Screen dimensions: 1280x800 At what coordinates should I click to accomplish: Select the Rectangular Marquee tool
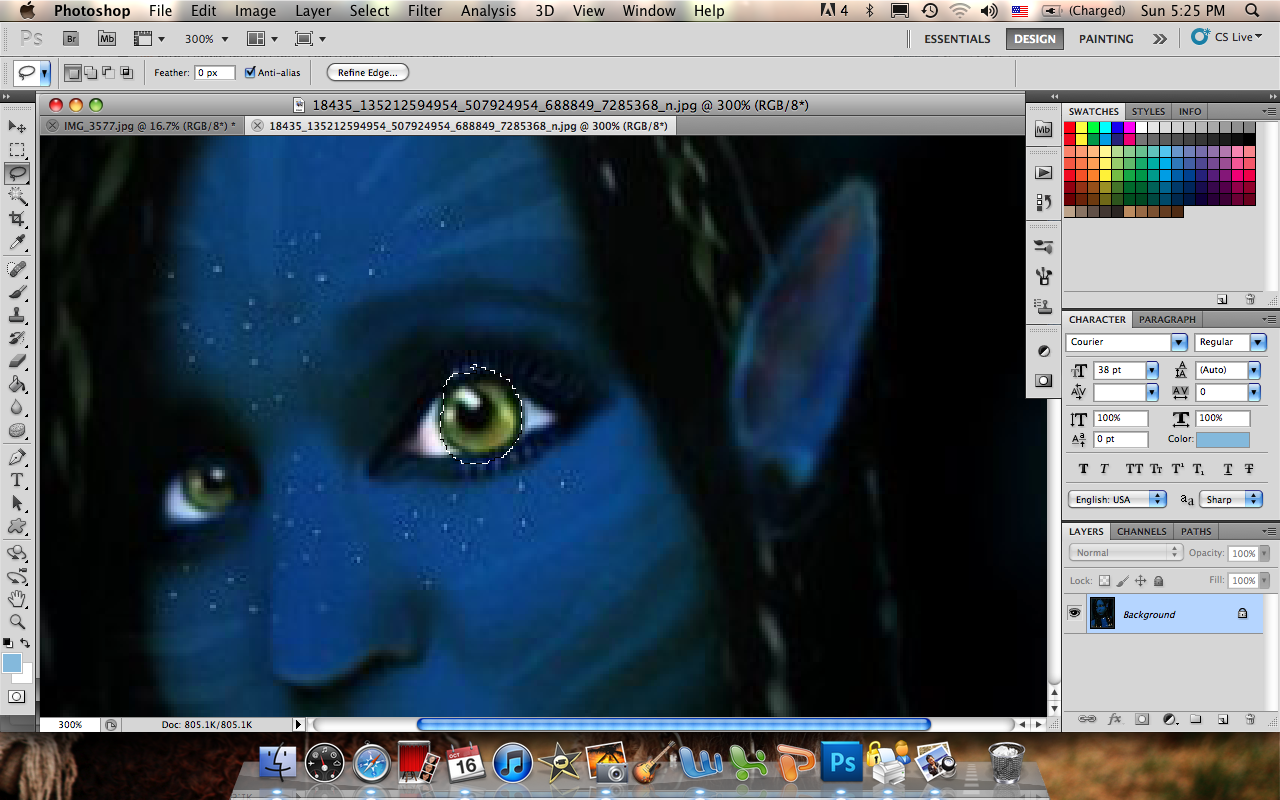pyautogui.click(x=17, y=150)
